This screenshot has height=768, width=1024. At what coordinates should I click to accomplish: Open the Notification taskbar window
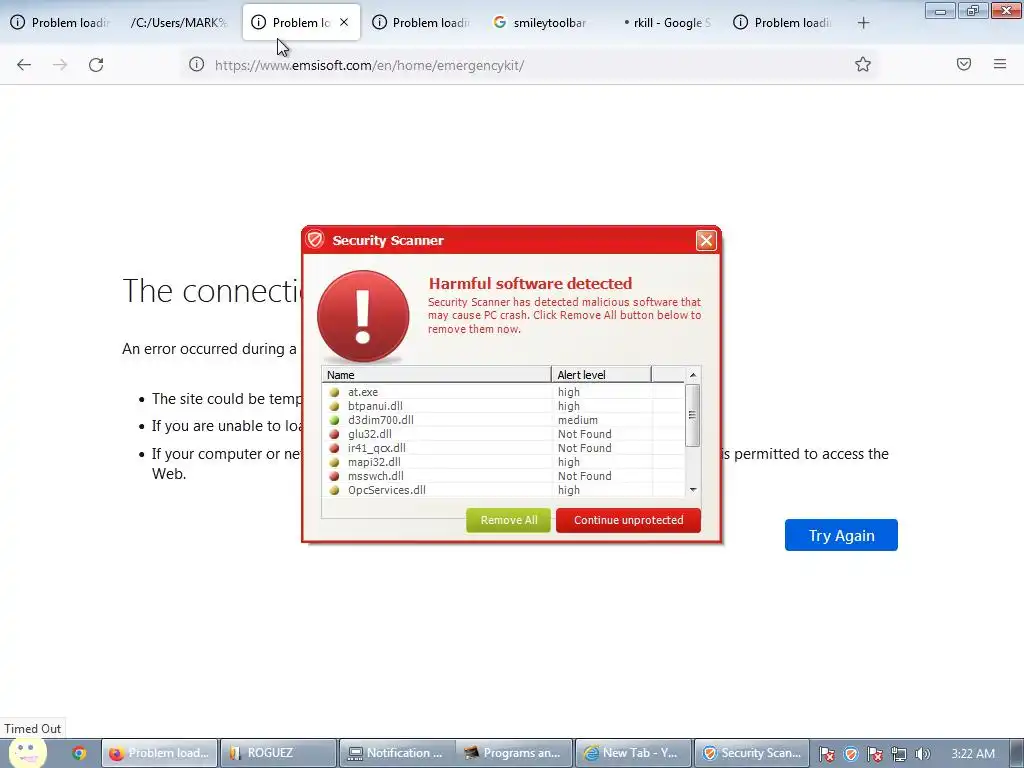(397, 753)
